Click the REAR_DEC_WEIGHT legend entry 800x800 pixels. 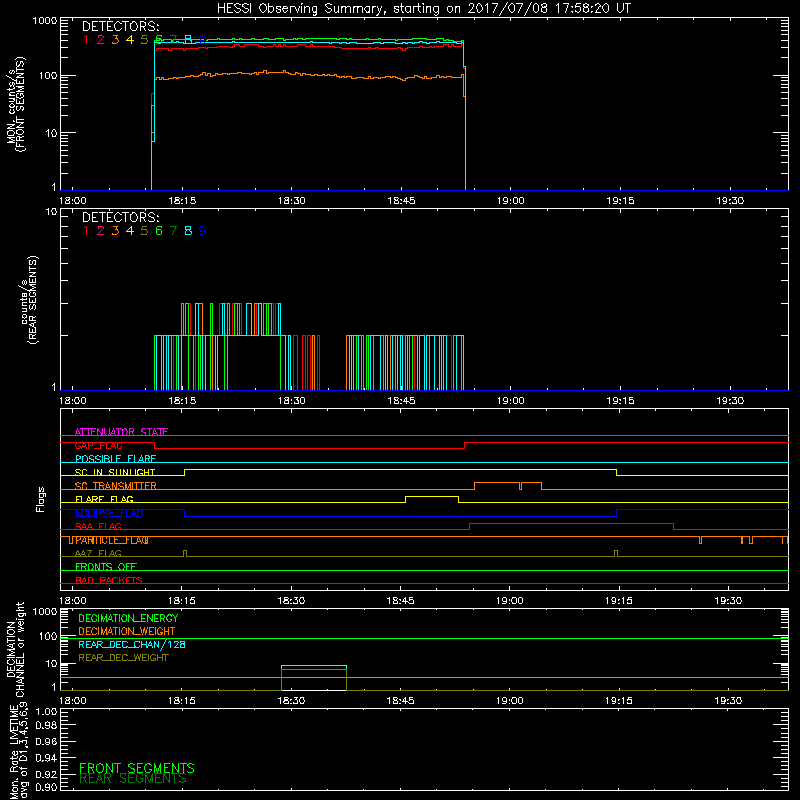[x=123, y=658]
